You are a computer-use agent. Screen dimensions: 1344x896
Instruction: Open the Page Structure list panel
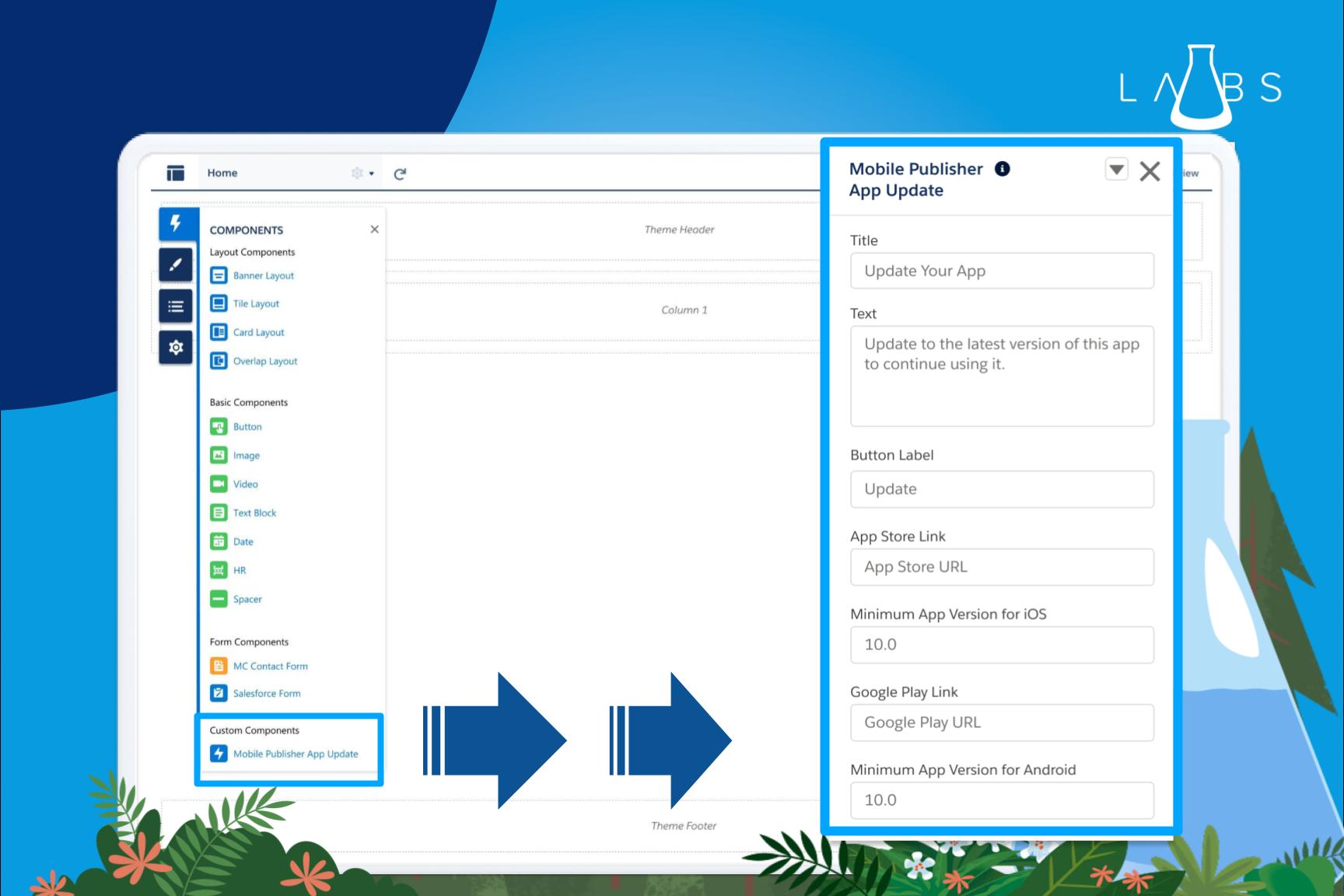pos(176,306)
